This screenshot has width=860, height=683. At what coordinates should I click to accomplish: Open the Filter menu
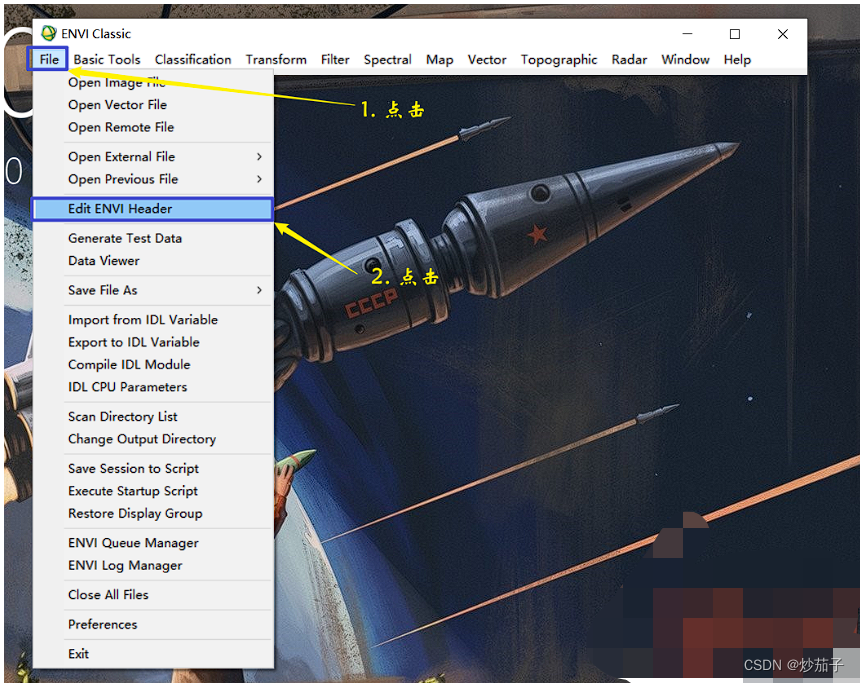pyautogui.click(x=335, y=59)
